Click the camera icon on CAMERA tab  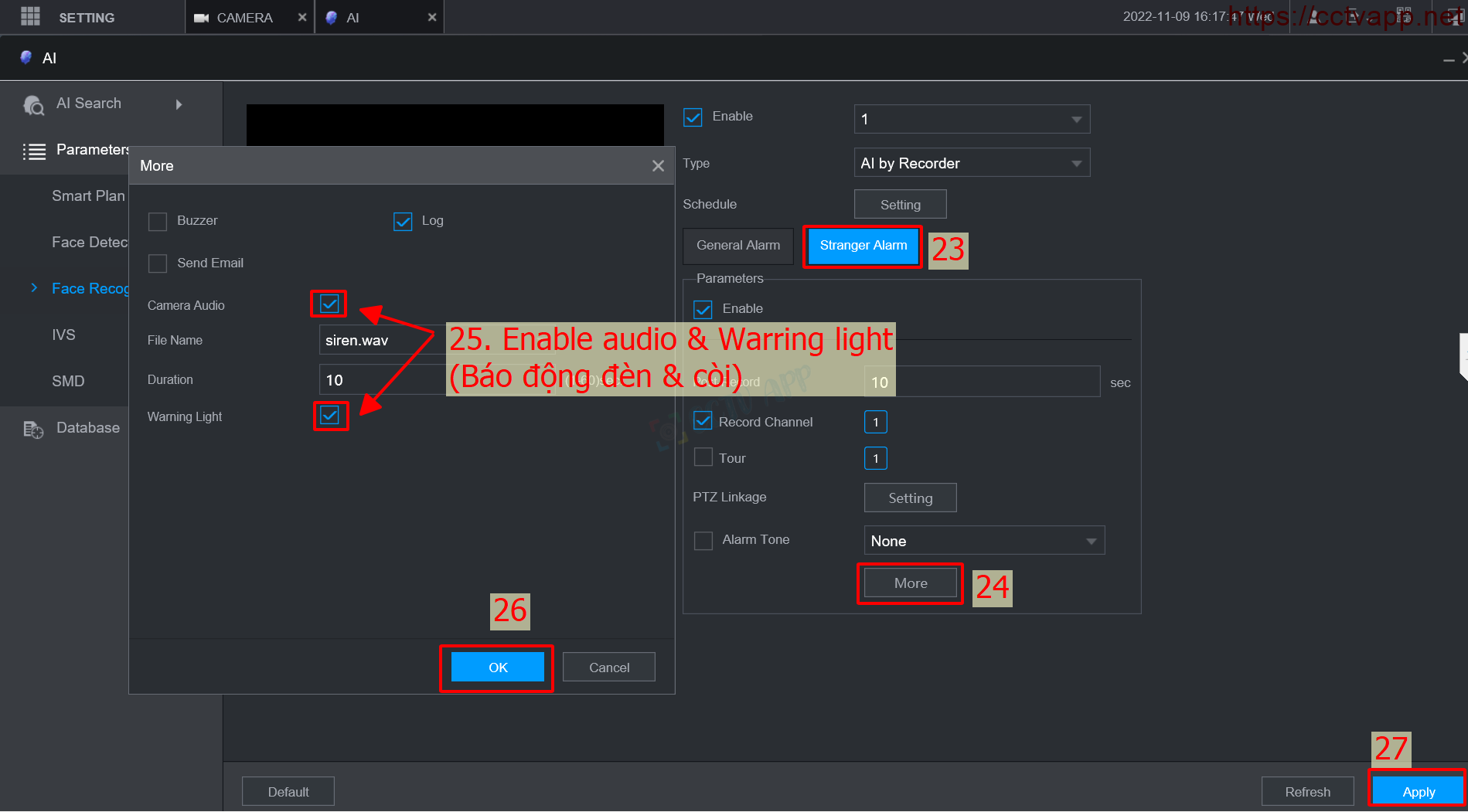click(201, 18)
